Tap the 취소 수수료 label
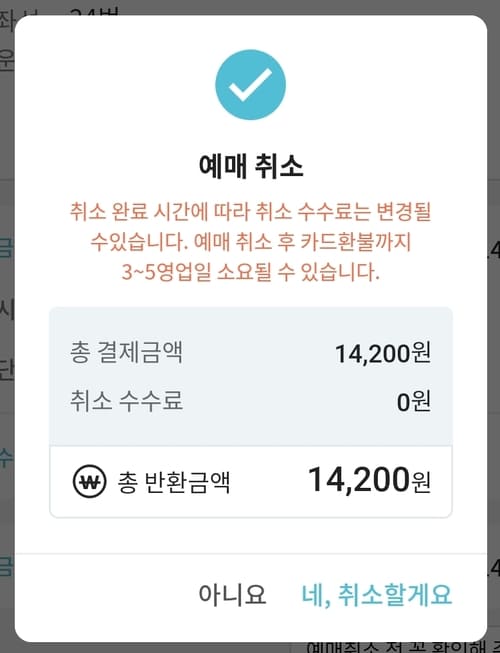 click(126, 401)
